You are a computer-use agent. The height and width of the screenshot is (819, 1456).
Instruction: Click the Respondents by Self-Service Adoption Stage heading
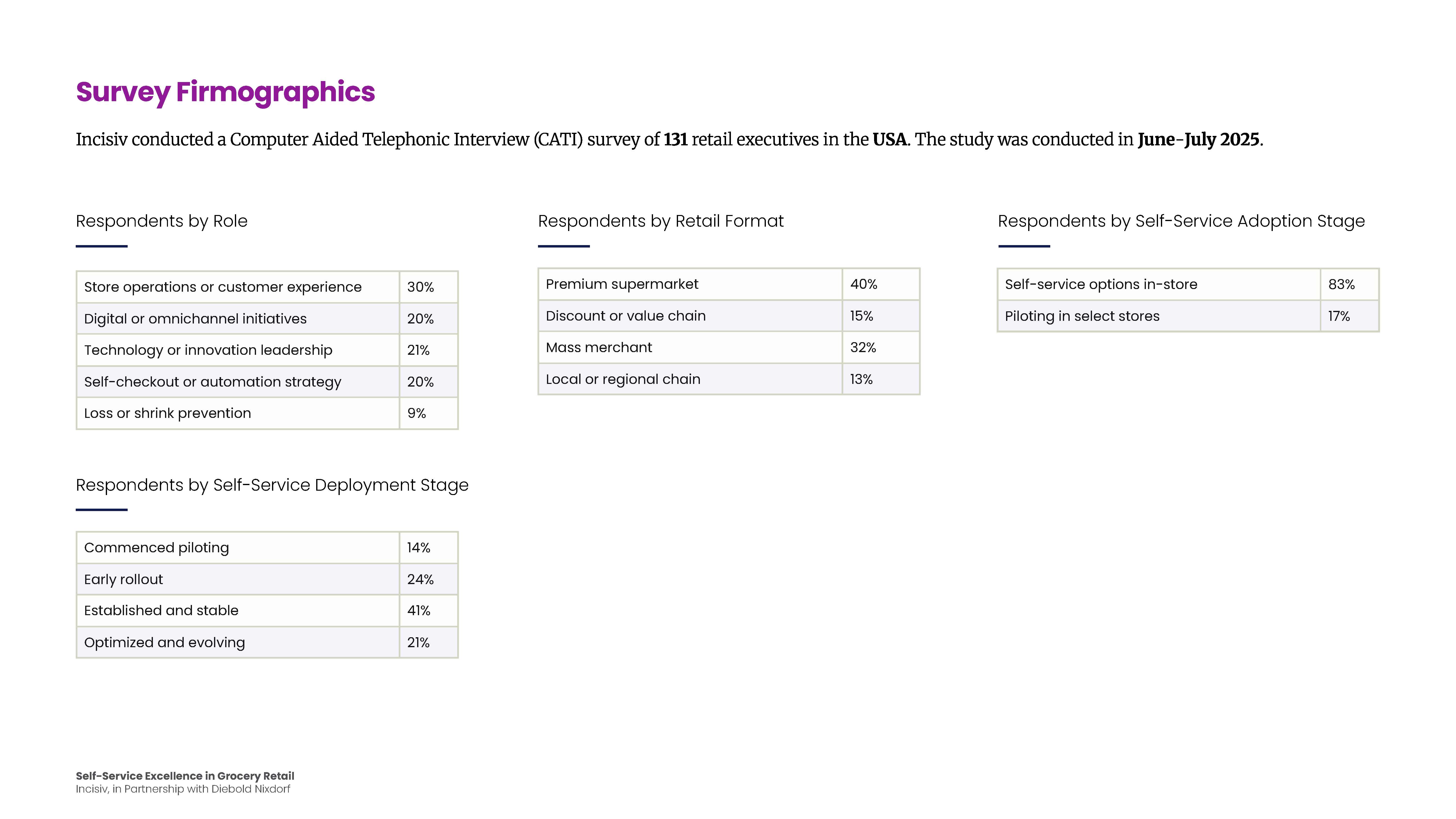(1181, 221)
